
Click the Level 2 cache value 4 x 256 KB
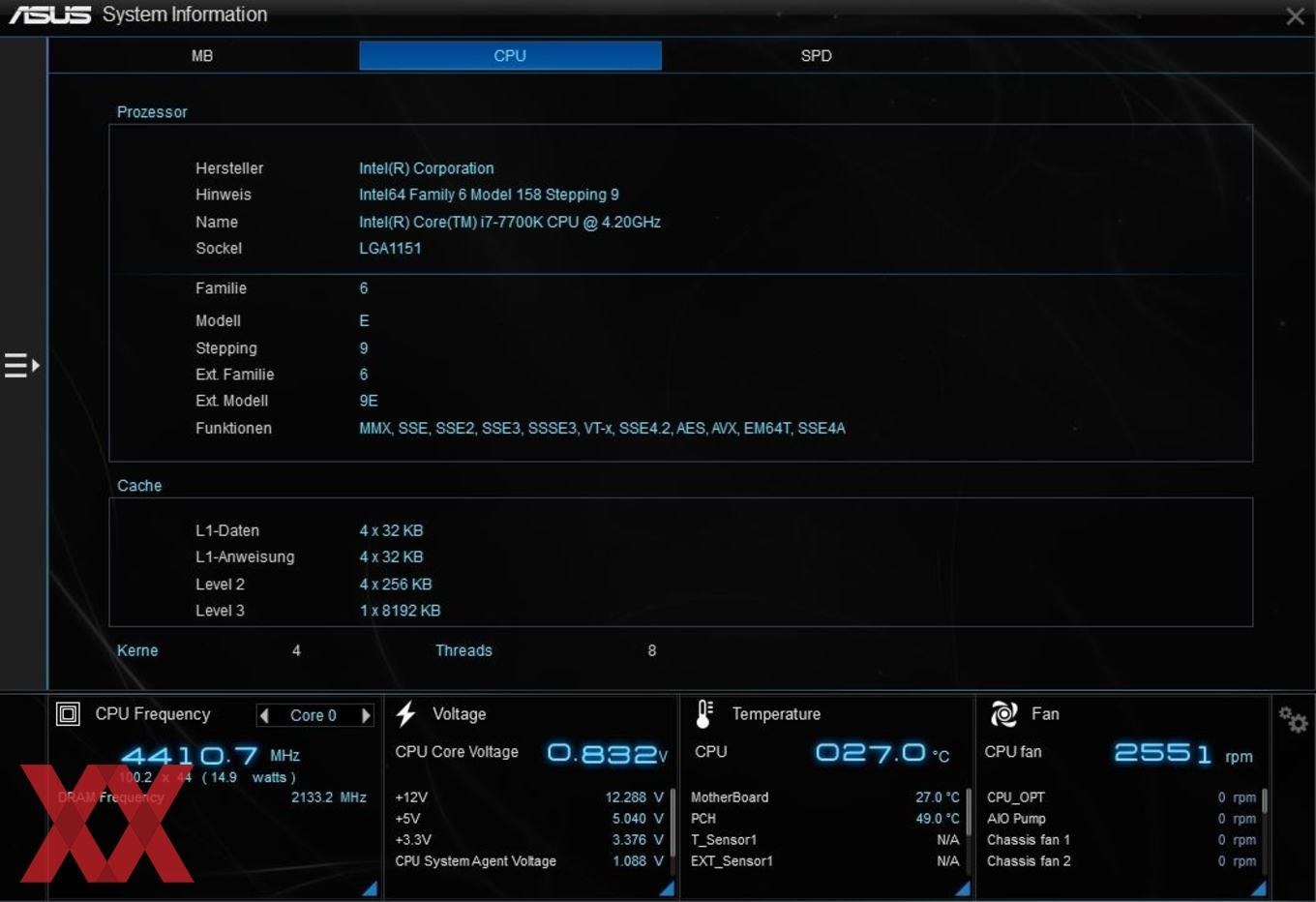point(396,585)
